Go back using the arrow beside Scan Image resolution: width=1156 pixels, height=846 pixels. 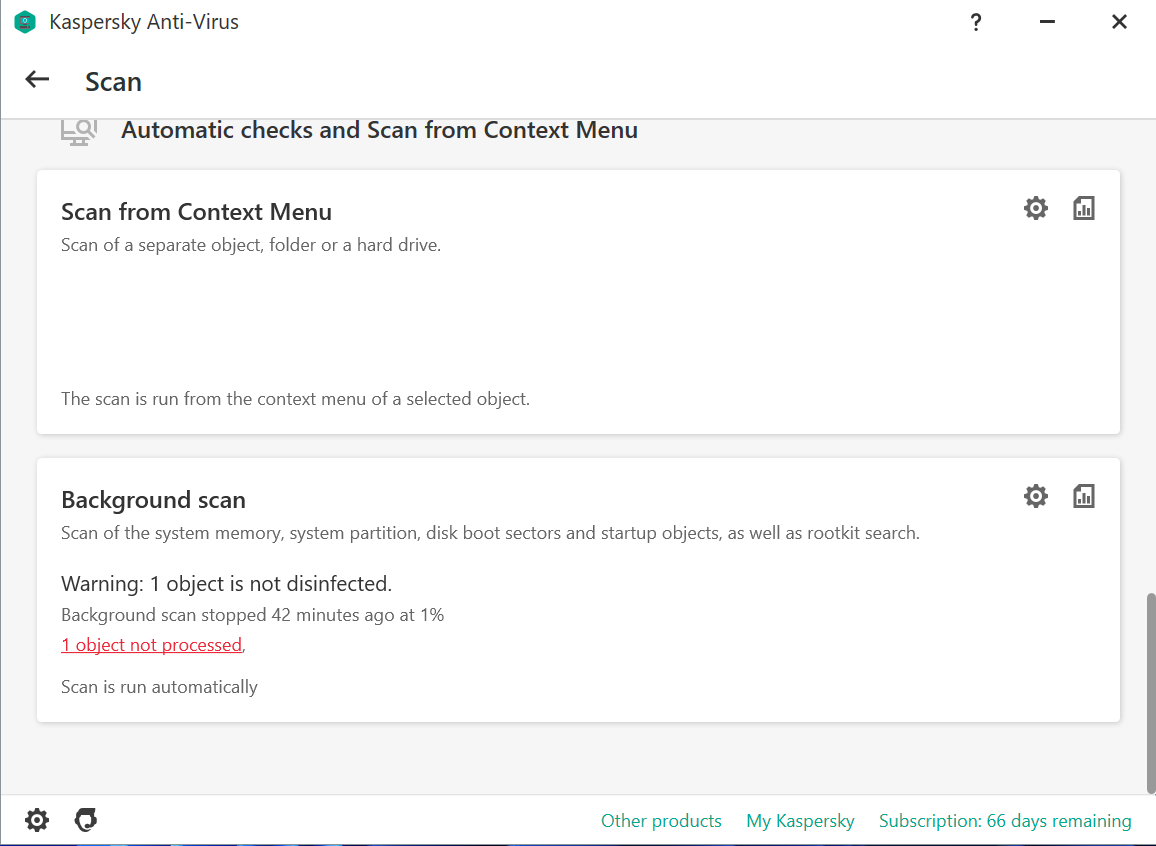click(x=37, y=80)
